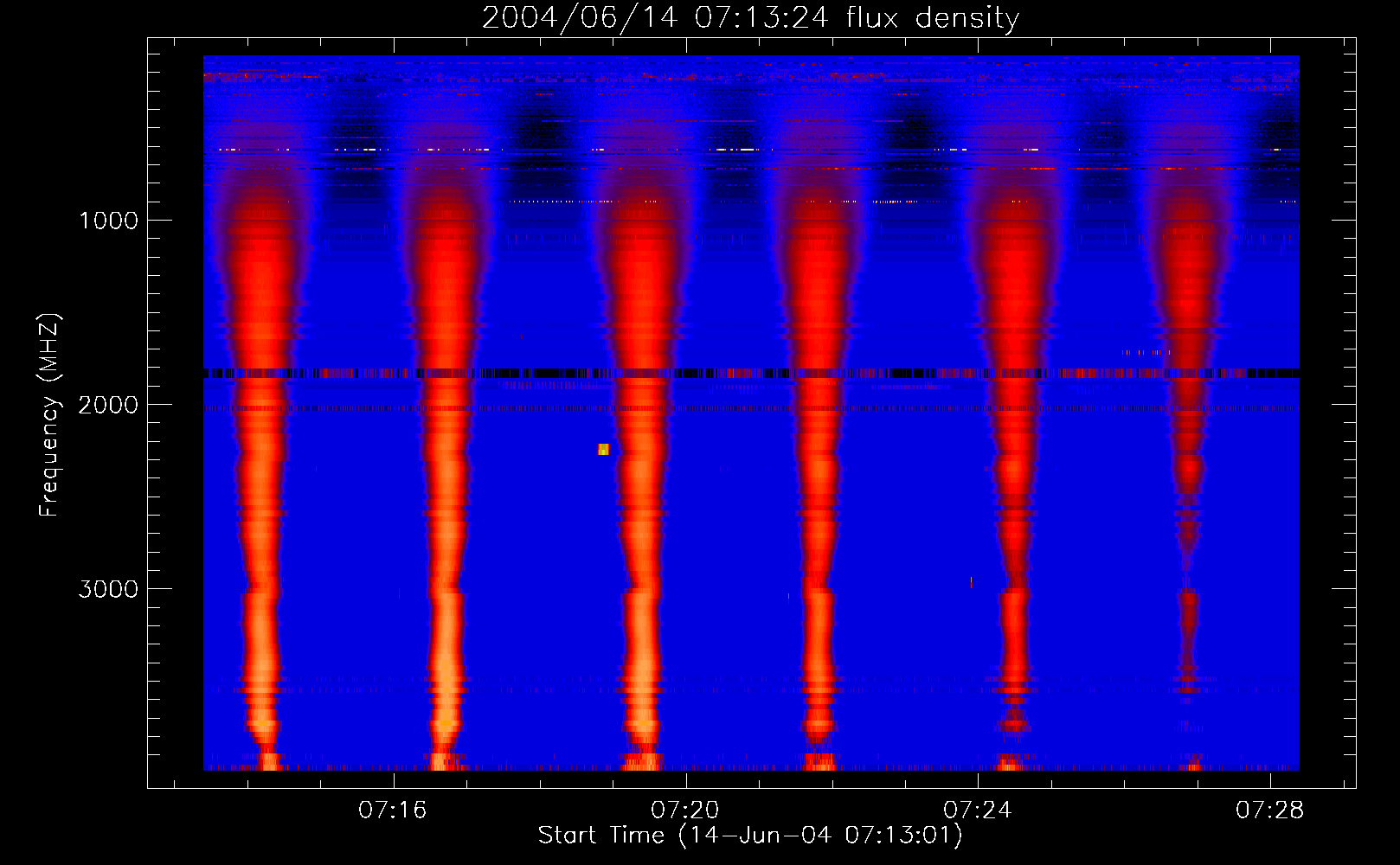Click the 3000 frequency tick label
This screenshot has width=1400, height=865.
click(x=108, y=589)
